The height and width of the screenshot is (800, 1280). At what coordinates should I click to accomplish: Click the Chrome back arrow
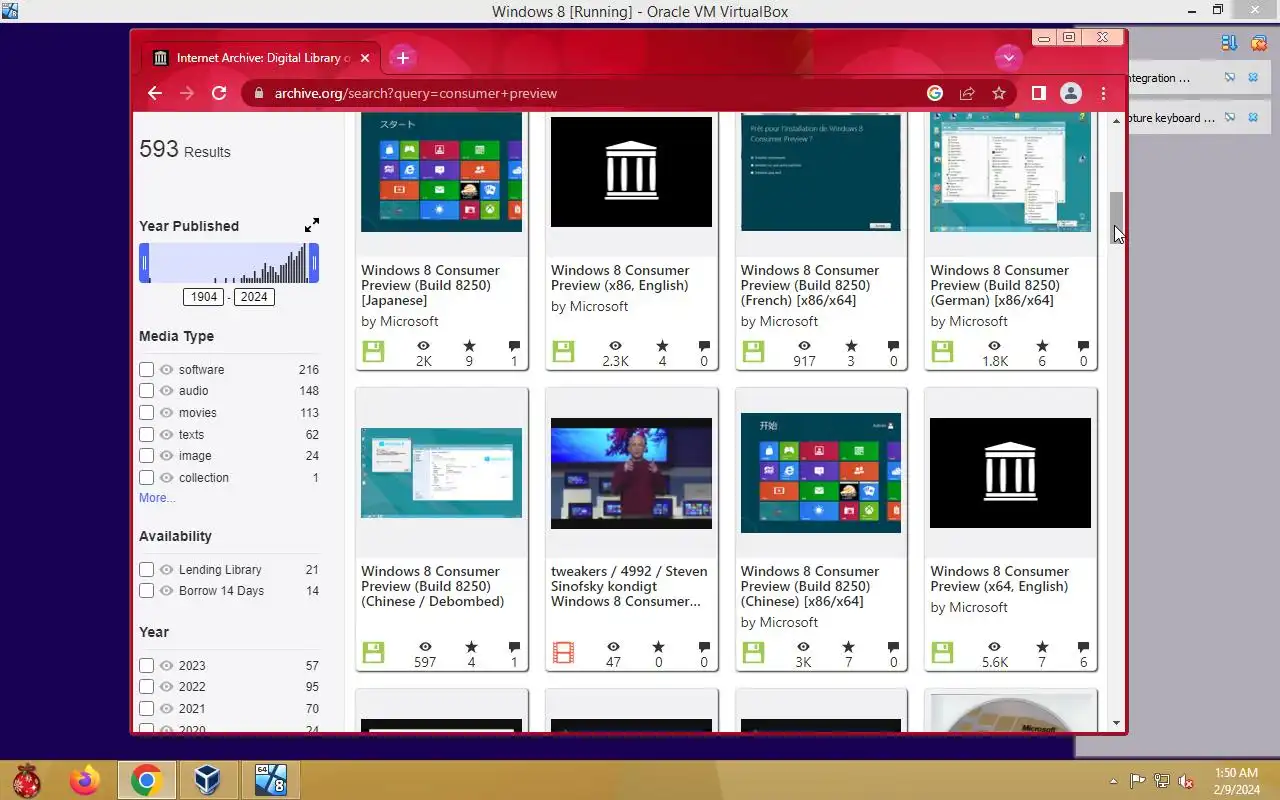(x=154, y=93)
